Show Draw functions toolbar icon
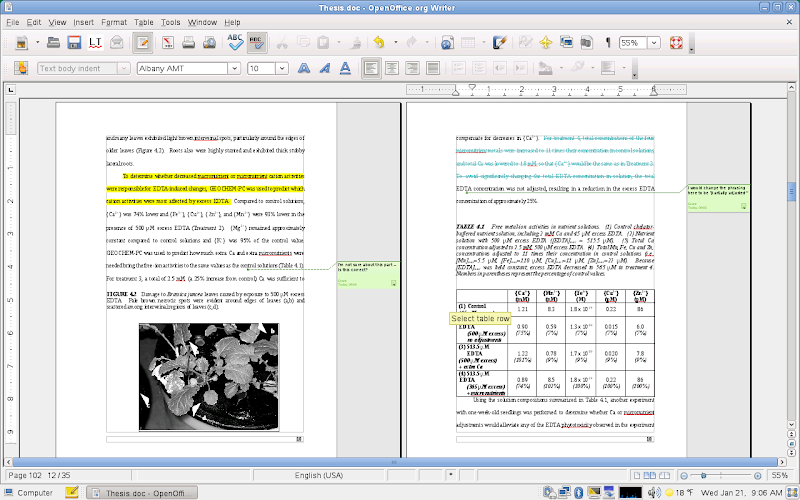This screenshot has width=800, height=500. (x=499, y=43)
